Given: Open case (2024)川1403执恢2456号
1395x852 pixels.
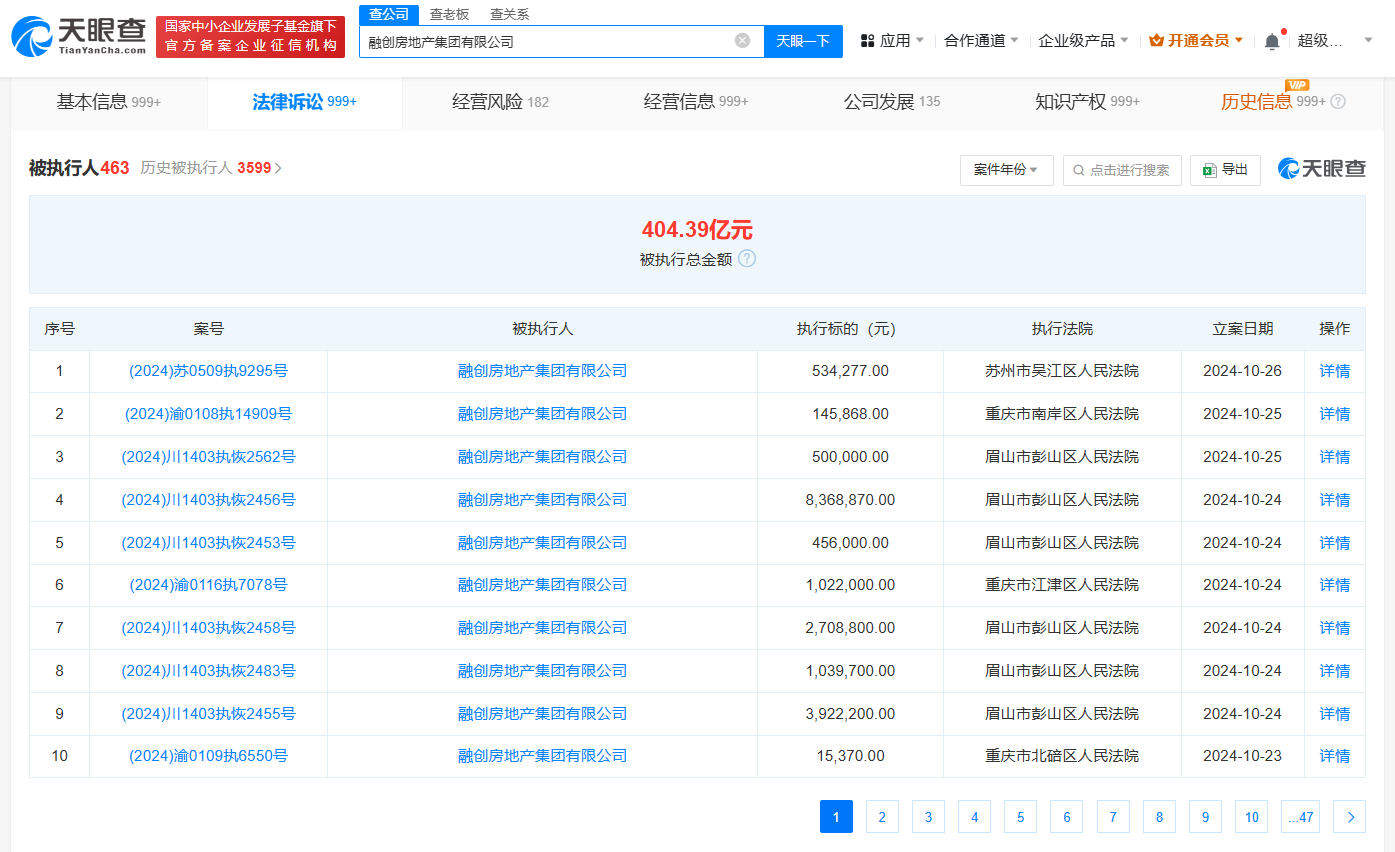Looking at the screenshot, I should [208, 500].
